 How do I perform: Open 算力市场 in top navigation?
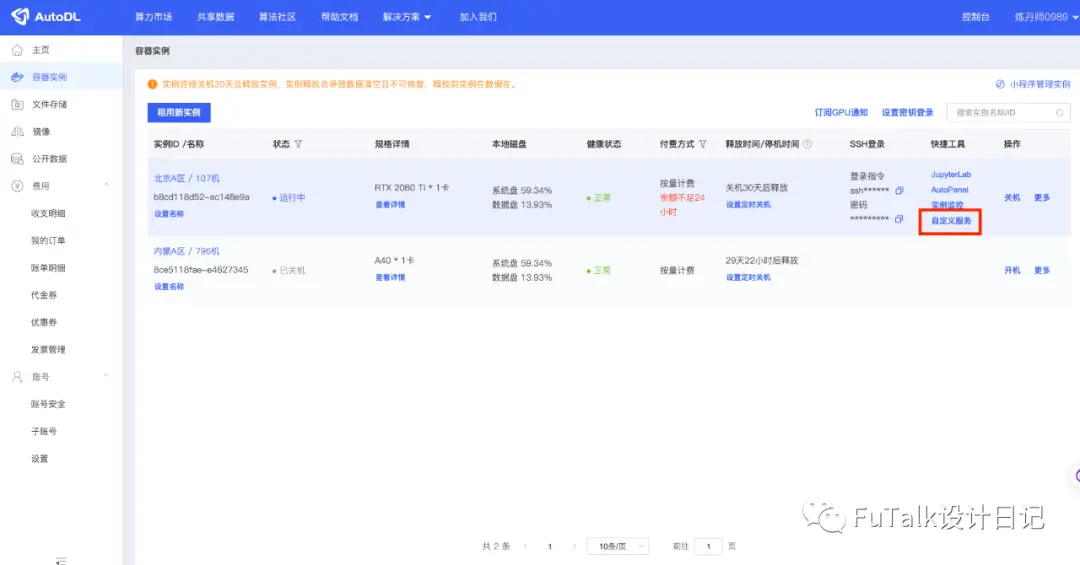(x=154, y=17)
